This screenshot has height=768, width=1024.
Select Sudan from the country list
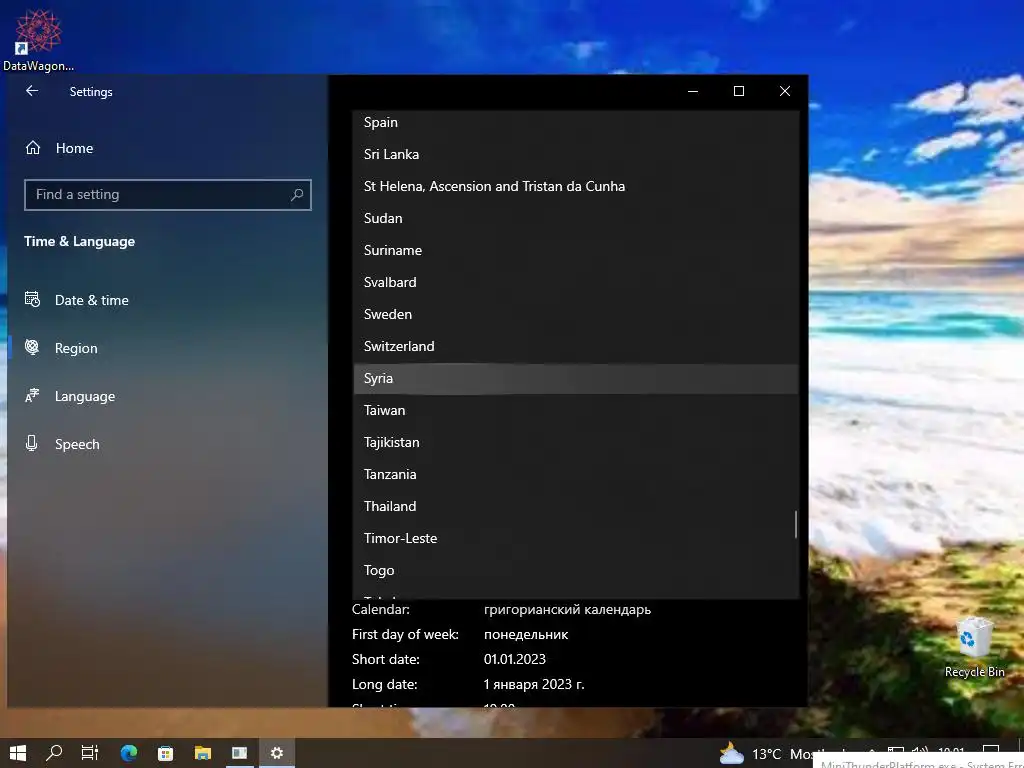[575, 218]
